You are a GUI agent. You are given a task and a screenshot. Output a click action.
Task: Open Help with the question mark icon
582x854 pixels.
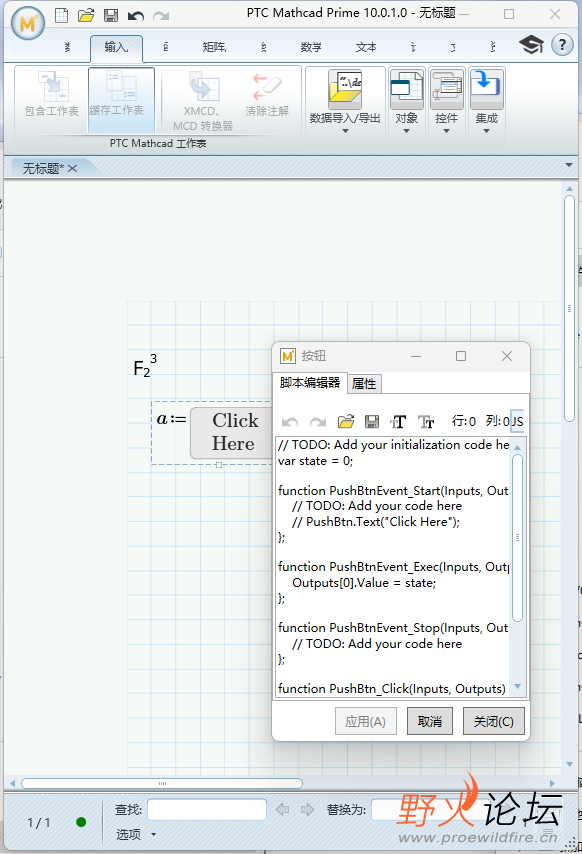(x=562, y=45)
